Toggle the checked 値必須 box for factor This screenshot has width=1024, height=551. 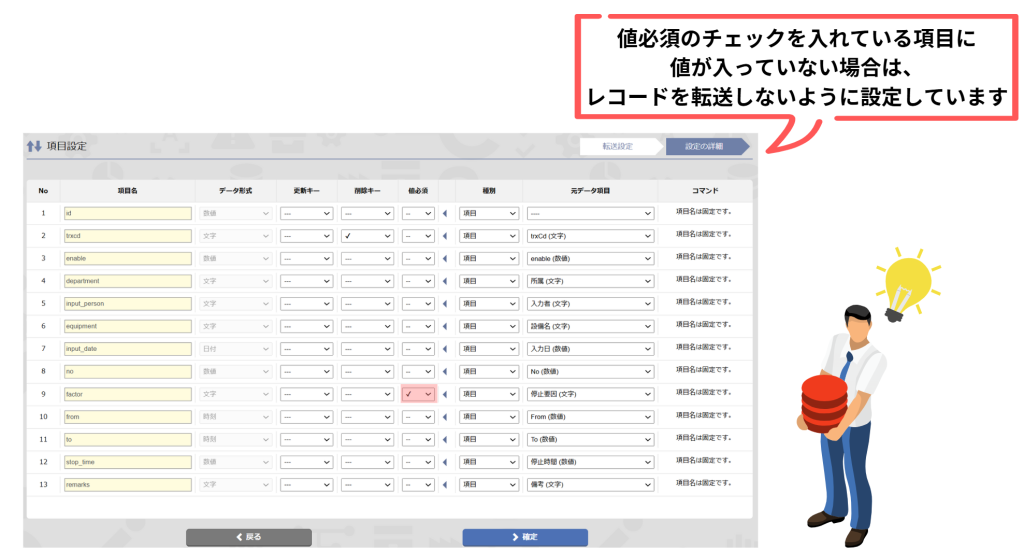pyautogui.click(x=419, y=394)
